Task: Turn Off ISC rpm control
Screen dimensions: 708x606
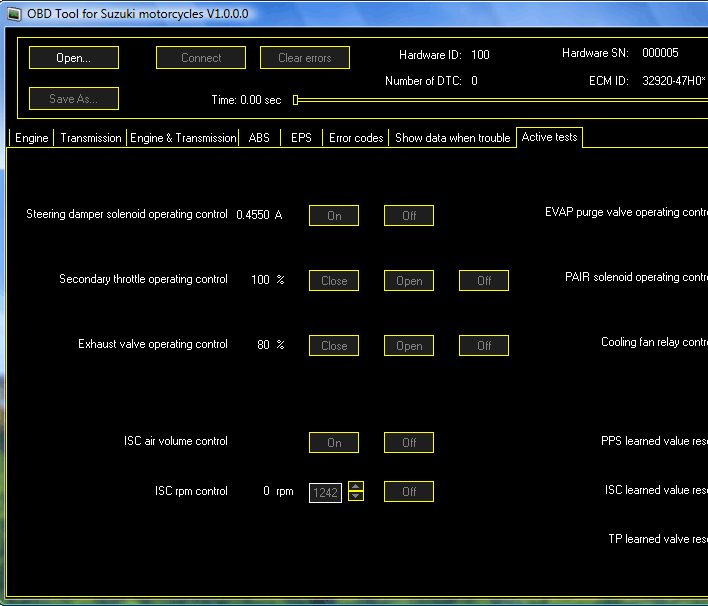Action: coord(409,491)
